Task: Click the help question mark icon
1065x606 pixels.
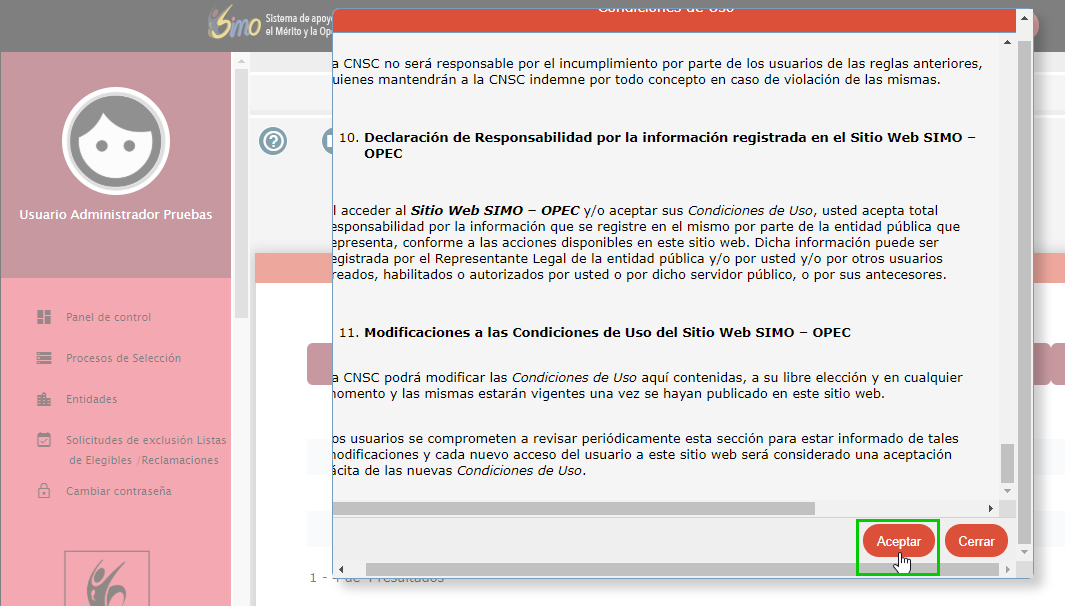Action: click(x=273, y=141)
